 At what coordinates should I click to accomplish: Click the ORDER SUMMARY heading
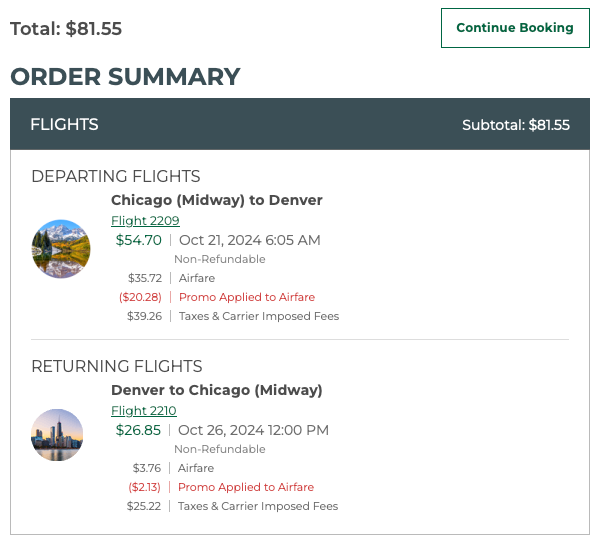pyautogui.click(x=125, y=77)
